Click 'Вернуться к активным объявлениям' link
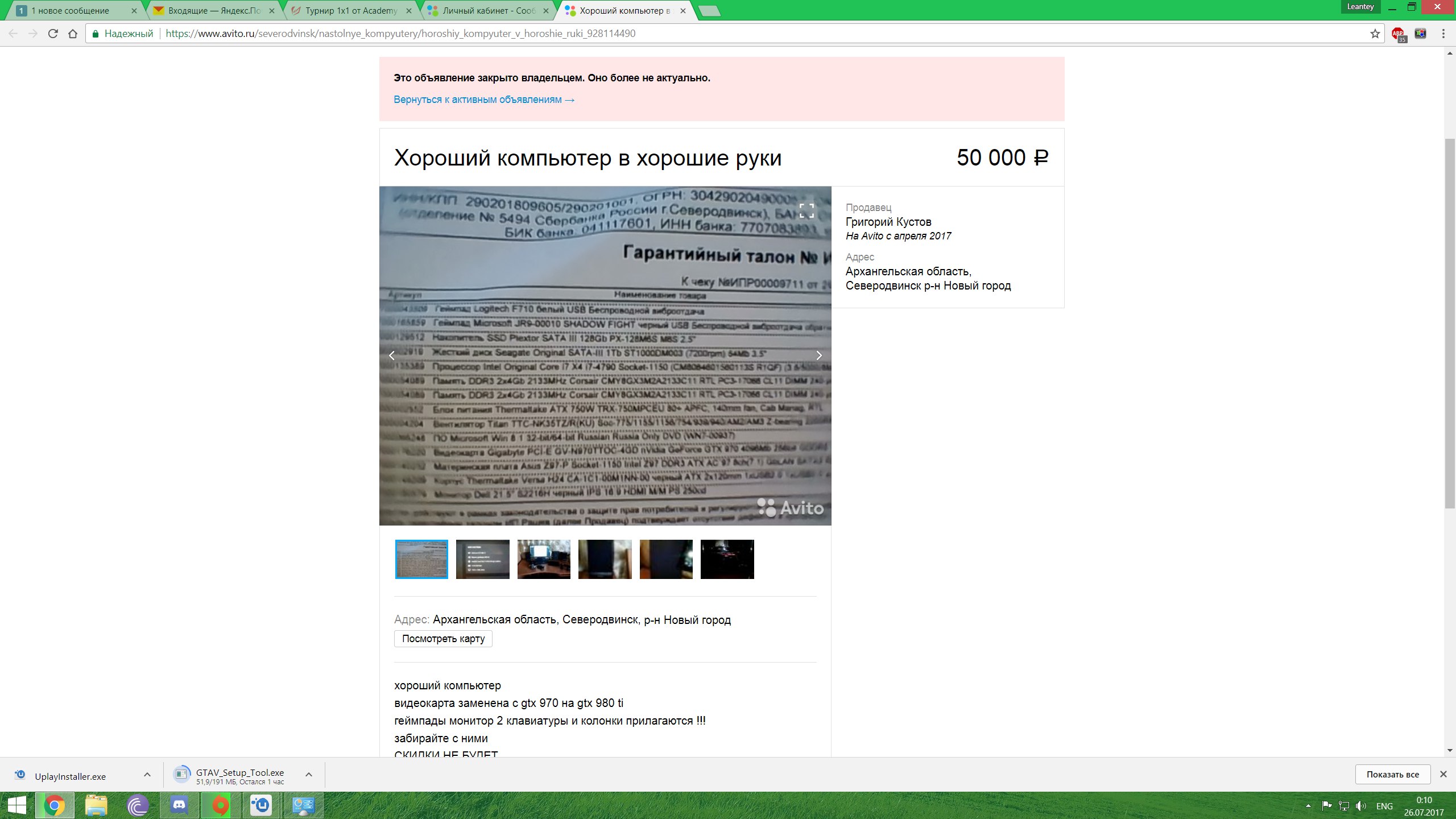Viewport: 1456px width, 819px height. 484,100
